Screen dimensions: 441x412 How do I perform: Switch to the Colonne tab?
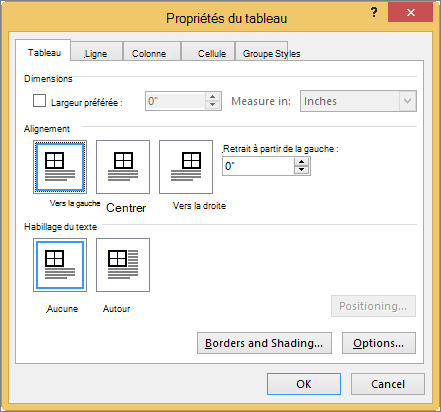(x=149, y=53)
